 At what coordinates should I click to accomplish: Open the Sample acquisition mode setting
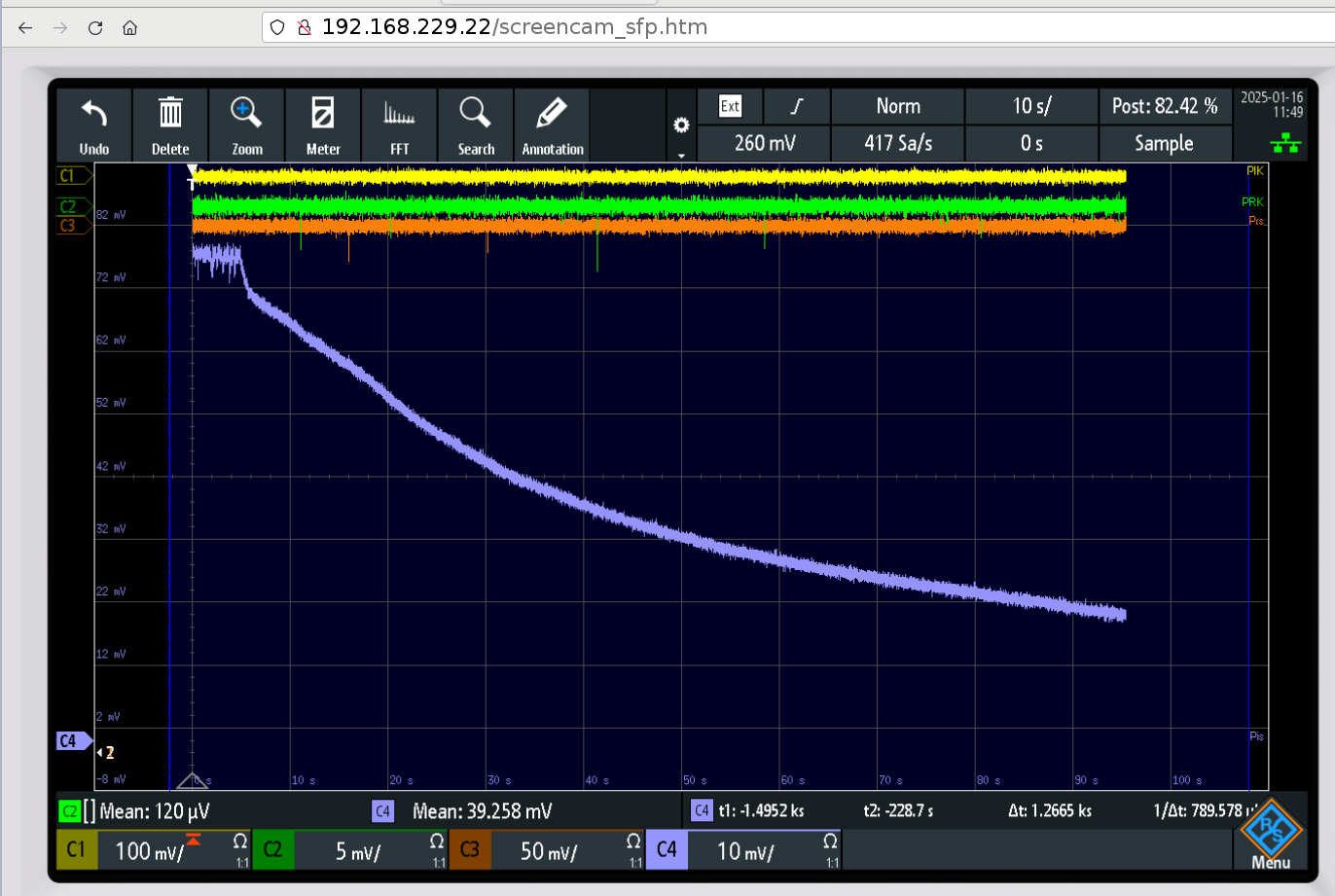point(1164,143)
